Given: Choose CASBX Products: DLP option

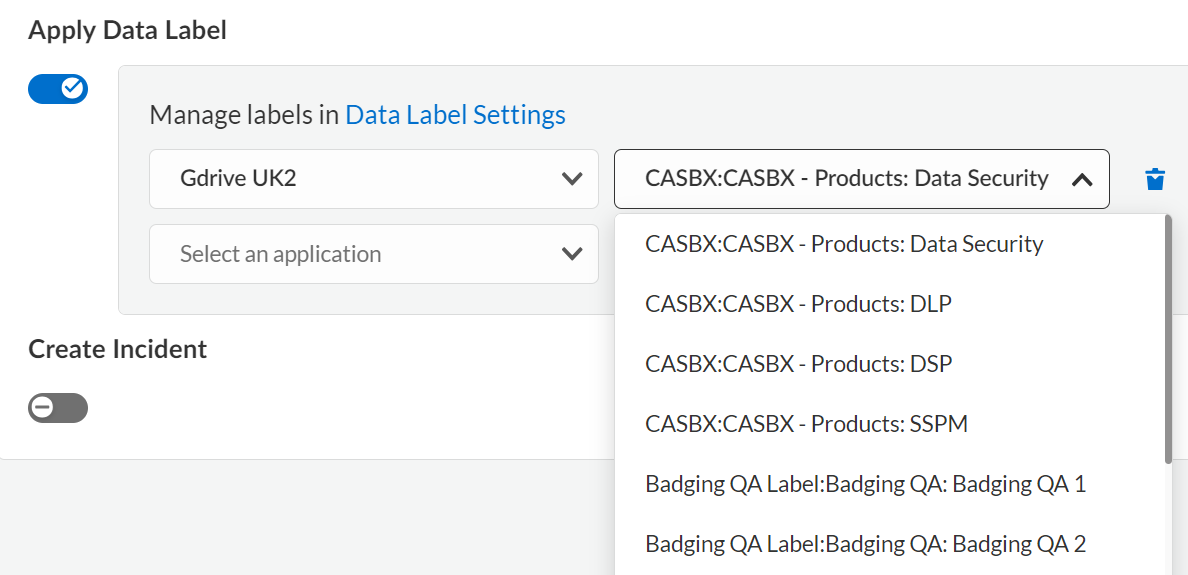Looking at the screenshot, I should (x=798, y=304).
